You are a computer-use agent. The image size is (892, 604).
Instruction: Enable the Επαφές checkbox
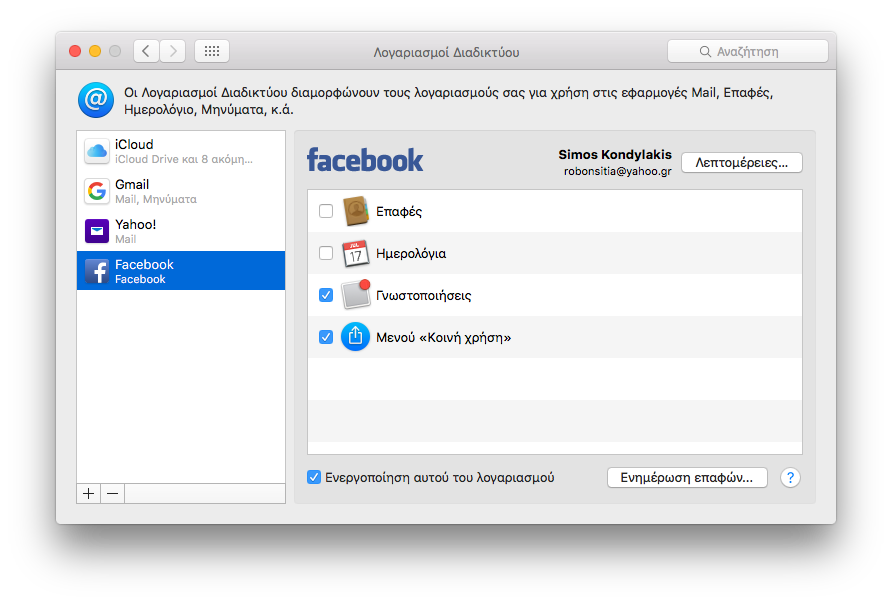326,211
